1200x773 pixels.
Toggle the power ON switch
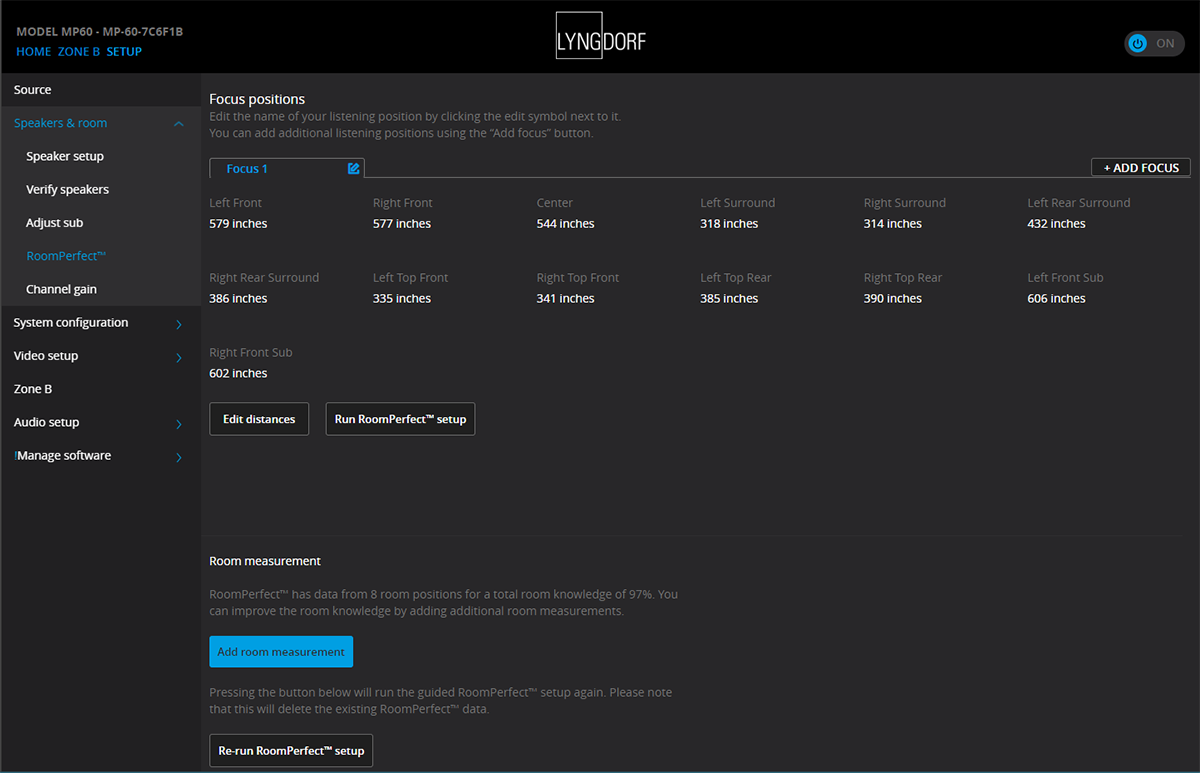[x=1154, y=44]
